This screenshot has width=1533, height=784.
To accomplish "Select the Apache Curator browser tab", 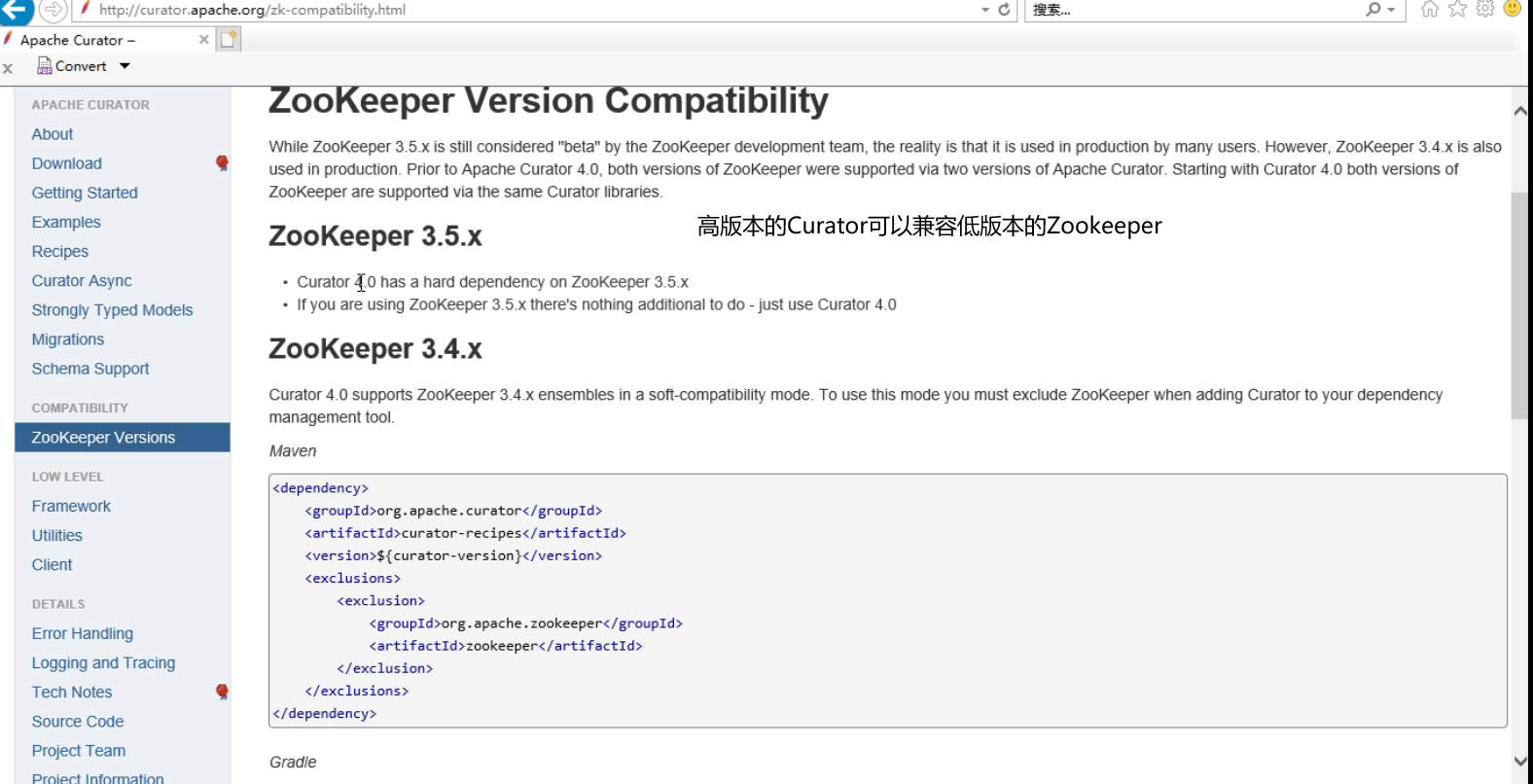I will point(107,40).
